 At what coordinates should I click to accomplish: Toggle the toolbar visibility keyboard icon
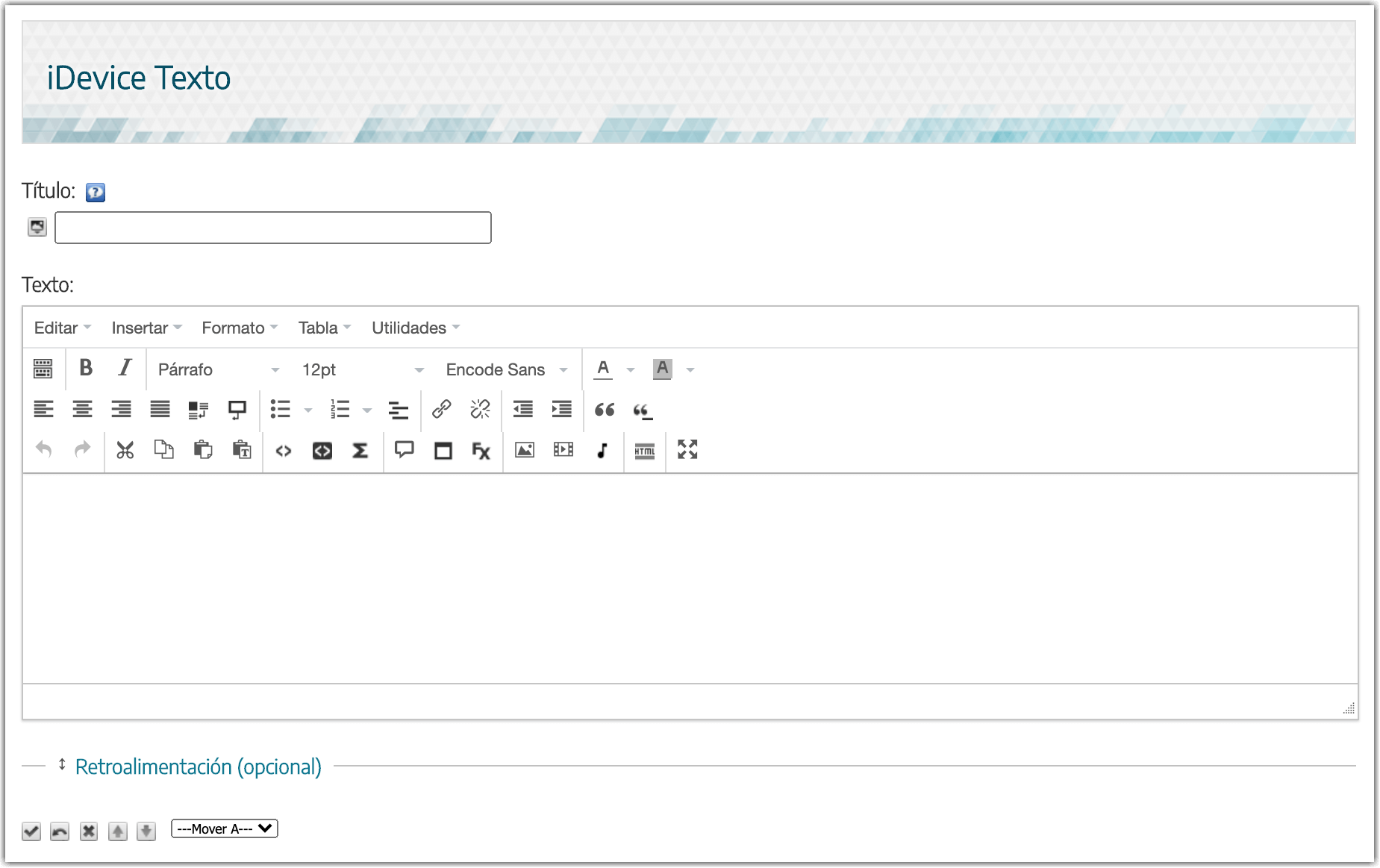(43, 369)
